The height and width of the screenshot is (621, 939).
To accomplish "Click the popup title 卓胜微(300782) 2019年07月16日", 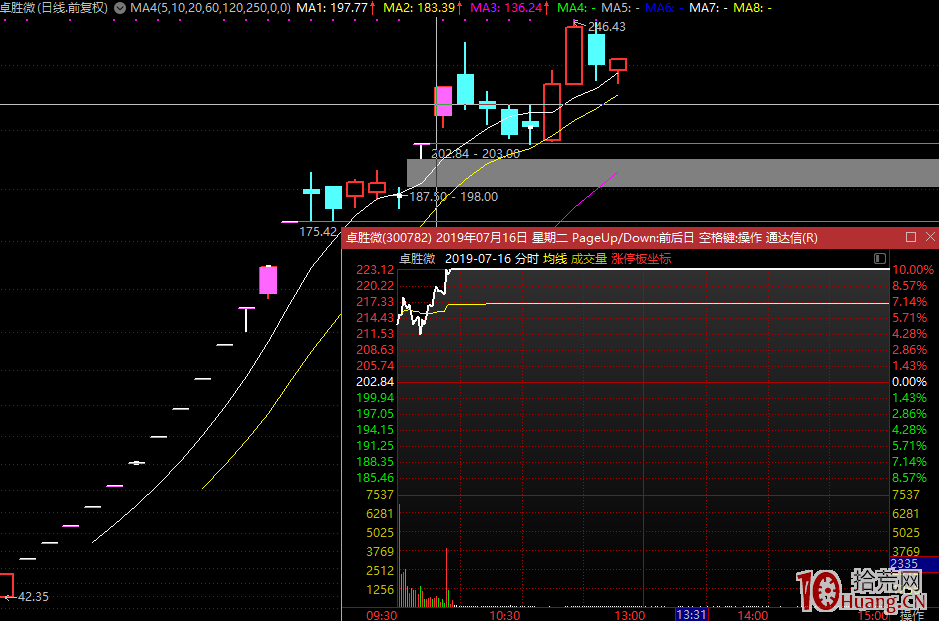I will pos(437,238).
